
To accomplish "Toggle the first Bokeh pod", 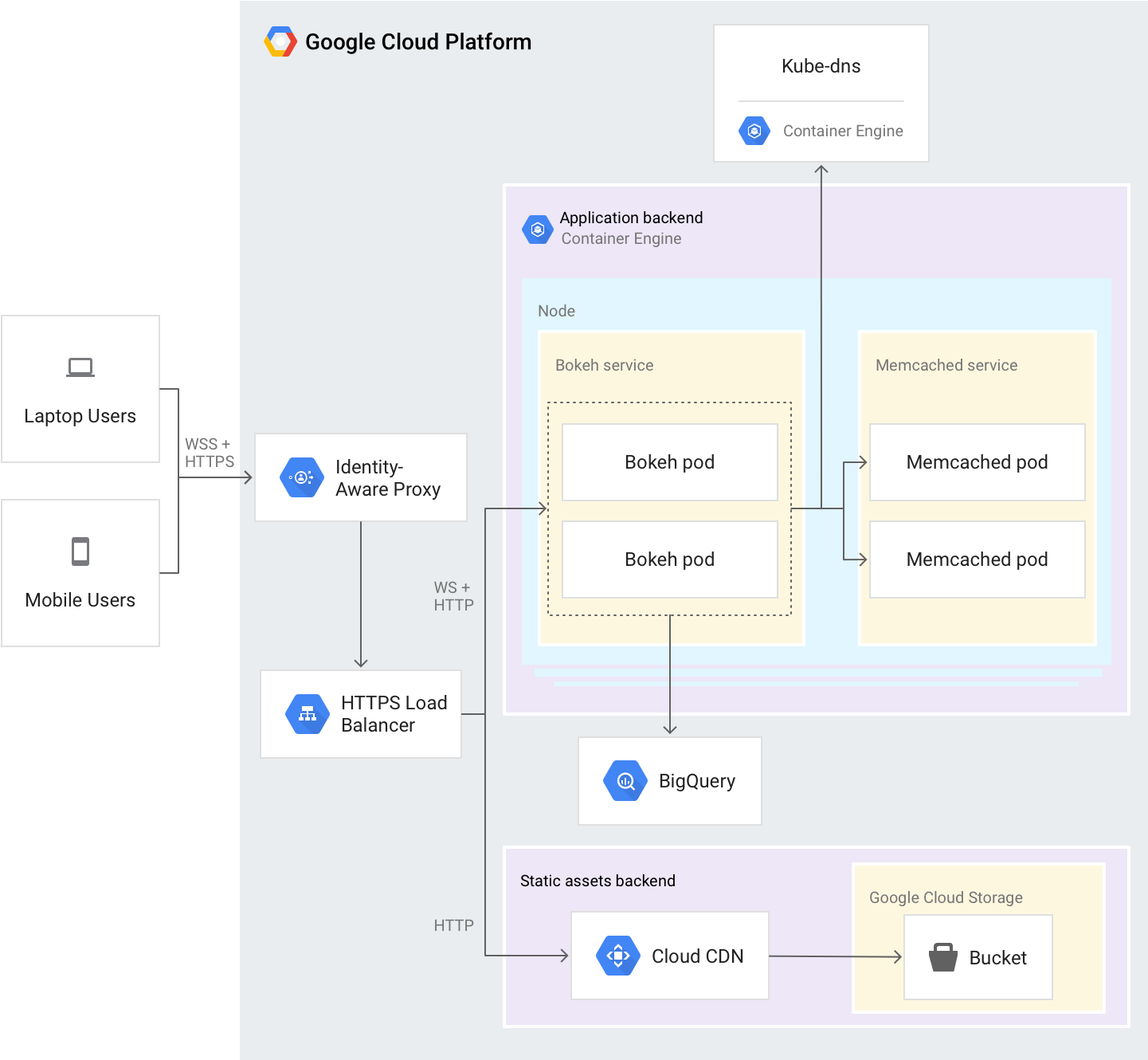I will tap(669, 461).
